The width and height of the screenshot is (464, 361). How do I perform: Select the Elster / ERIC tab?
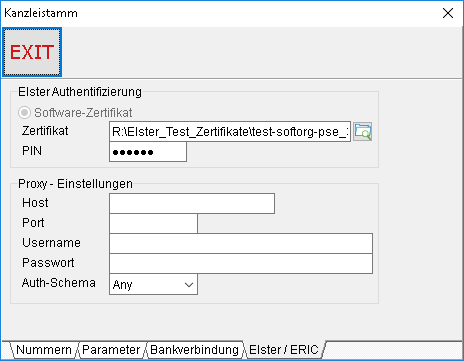pos(284,350)
